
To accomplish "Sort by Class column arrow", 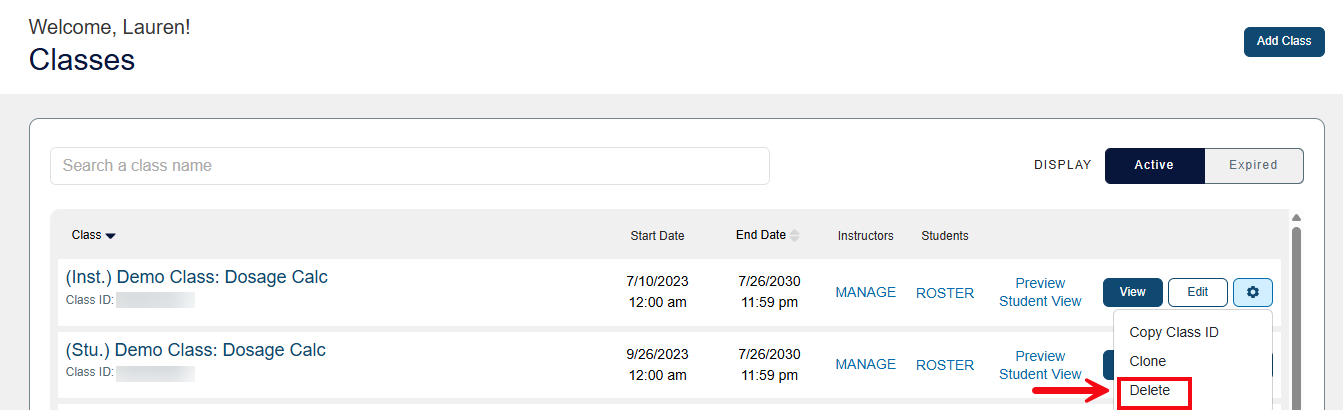I will tap(111, 236).
